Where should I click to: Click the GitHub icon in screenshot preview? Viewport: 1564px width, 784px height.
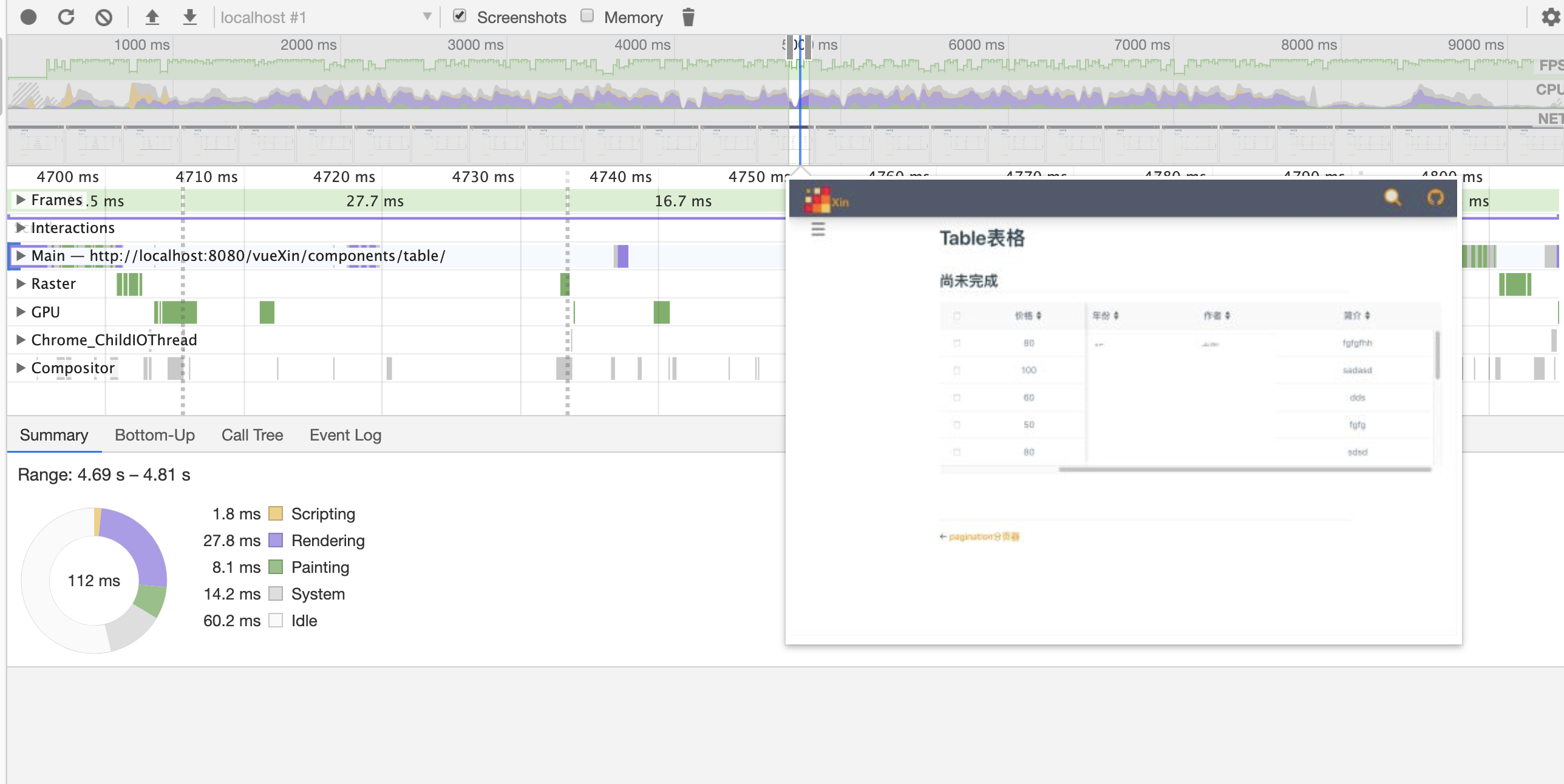(1435, 197)
